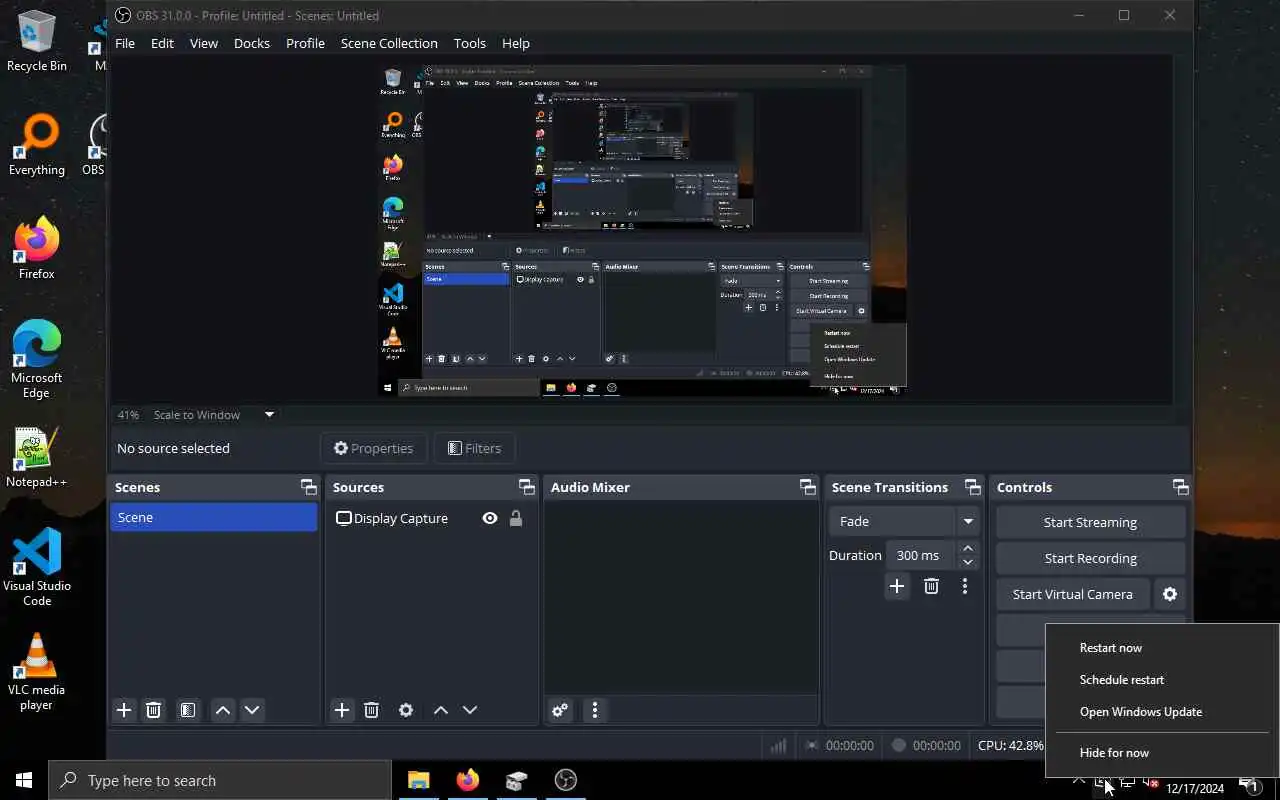The height and width of the screenshot is (800, 1280).
Task: Open the Edit menu
Action: tap(162, 43)
